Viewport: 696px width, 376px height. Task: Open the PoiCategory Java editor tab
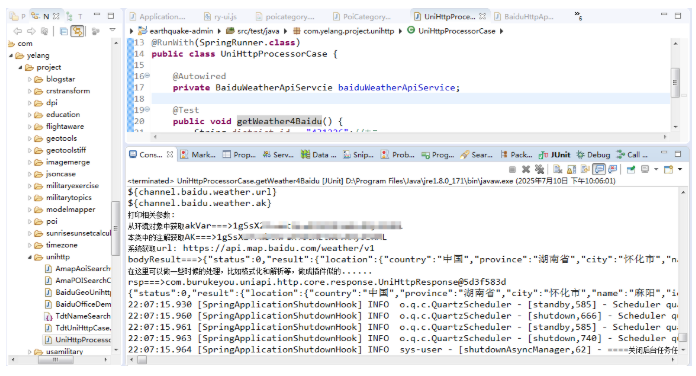click(362, 16)
